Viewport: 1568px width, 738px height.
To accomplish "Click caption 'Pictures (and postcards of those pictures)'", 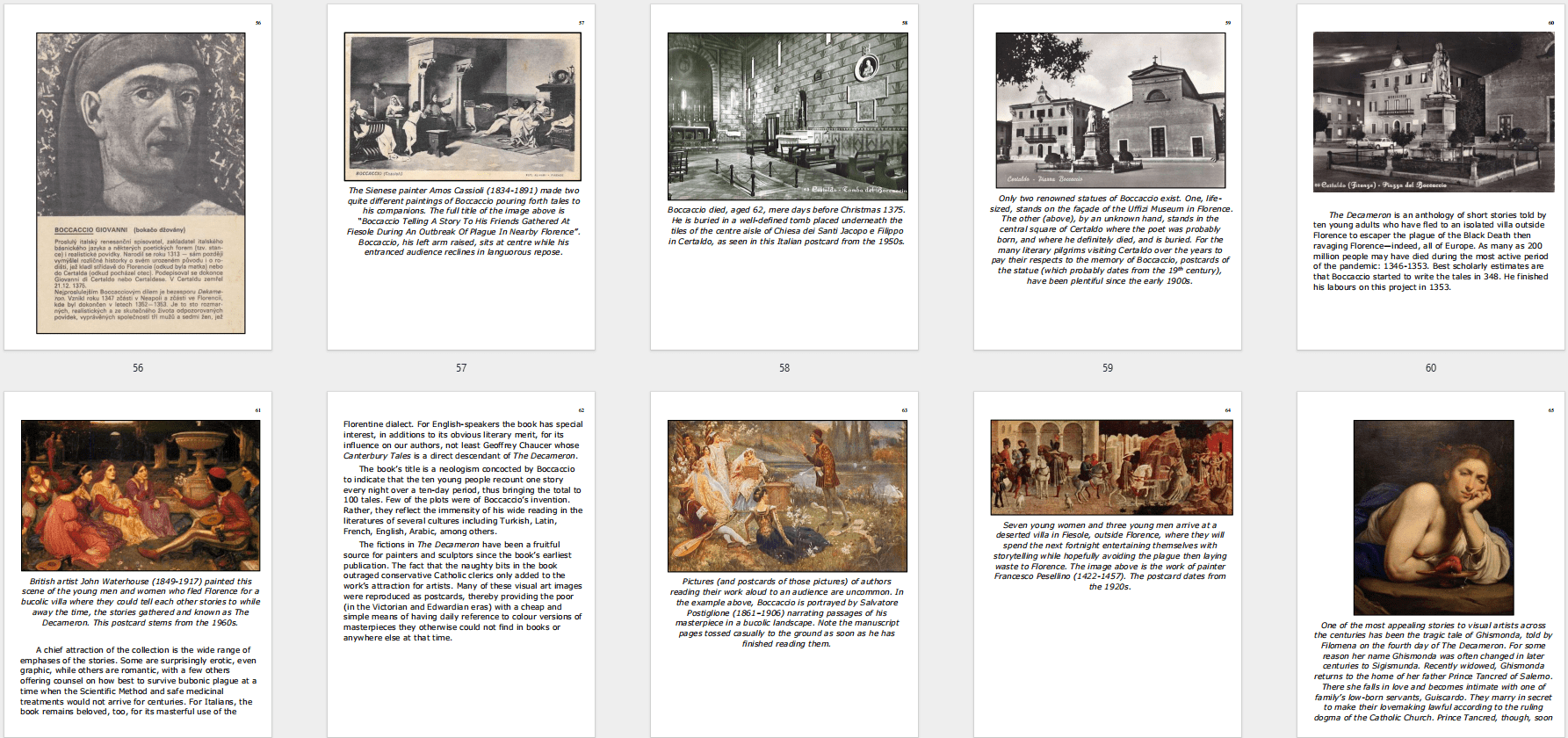I will coord(786,612).
